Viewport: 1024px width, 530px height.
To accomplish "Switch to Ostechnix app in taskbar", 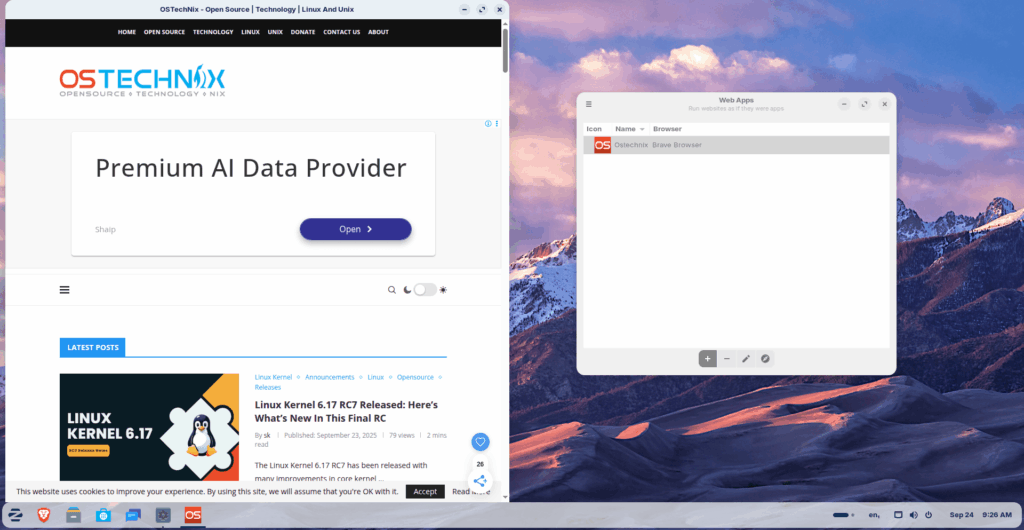I will click(193, 515).
